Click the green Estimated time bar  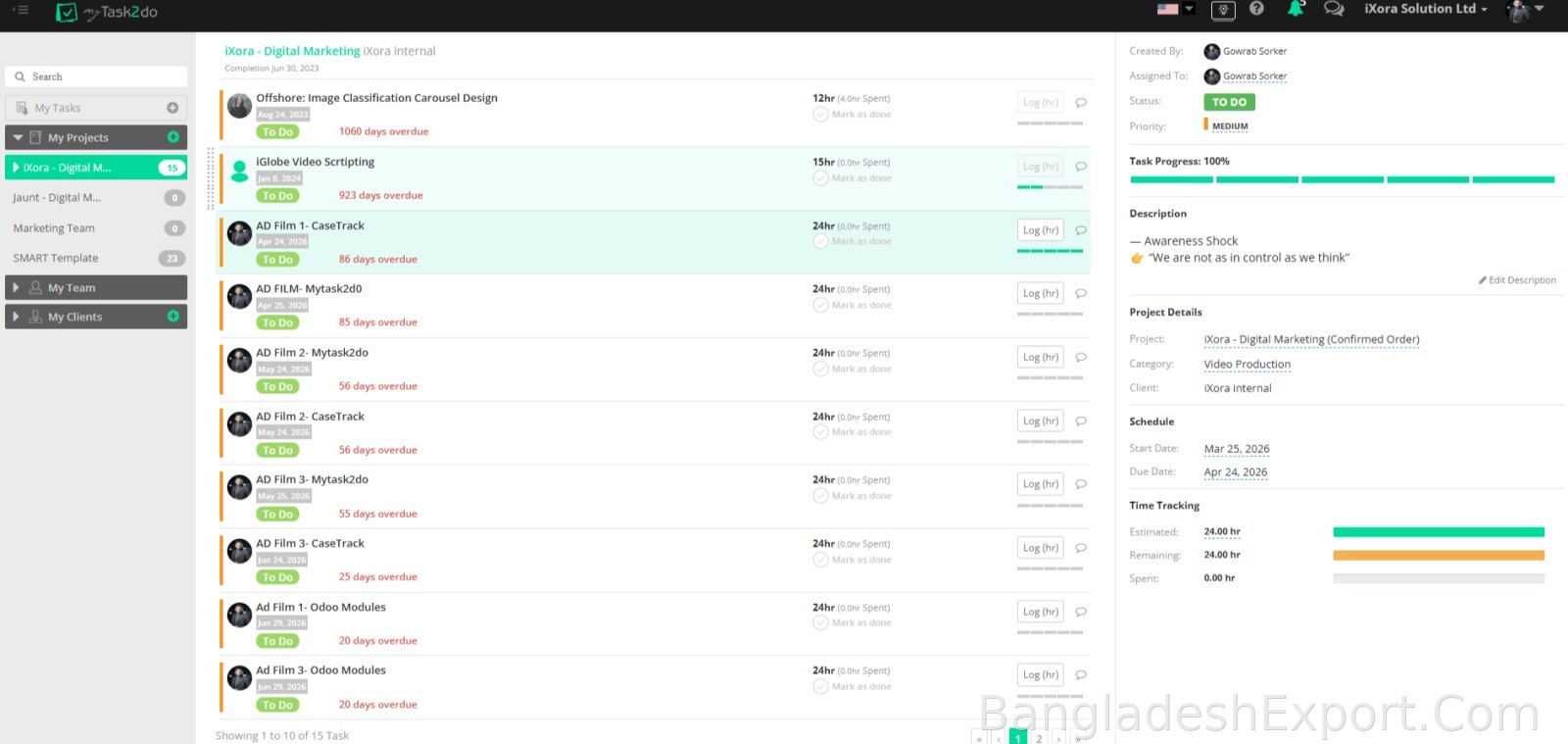(x=1439, y=532)
